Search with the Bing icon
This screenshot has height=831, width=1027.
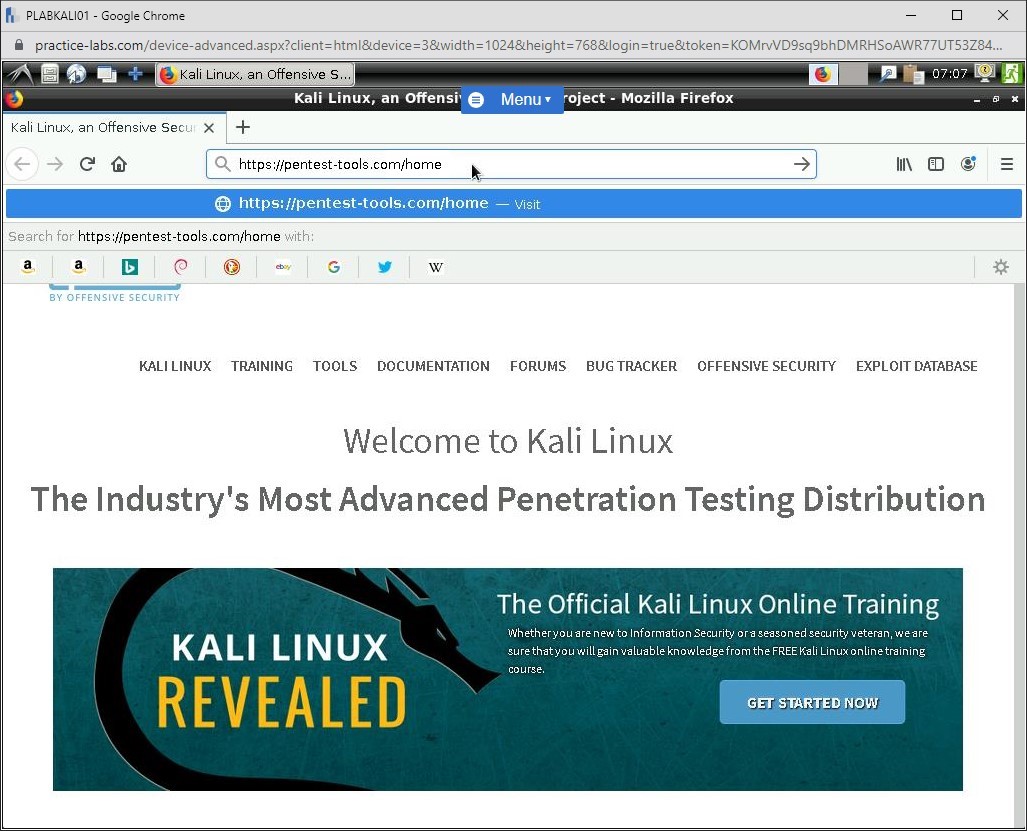130,267
